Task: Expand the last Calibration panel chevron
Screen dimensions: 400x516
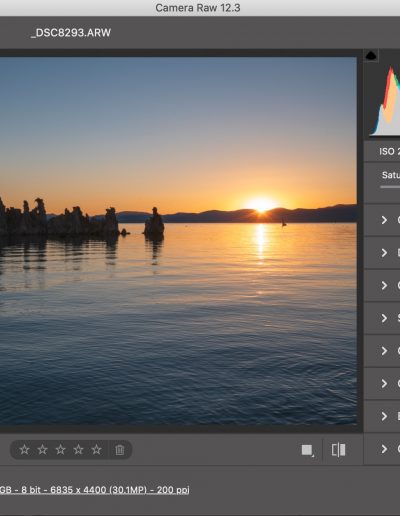Action: [x=384, y=449]
